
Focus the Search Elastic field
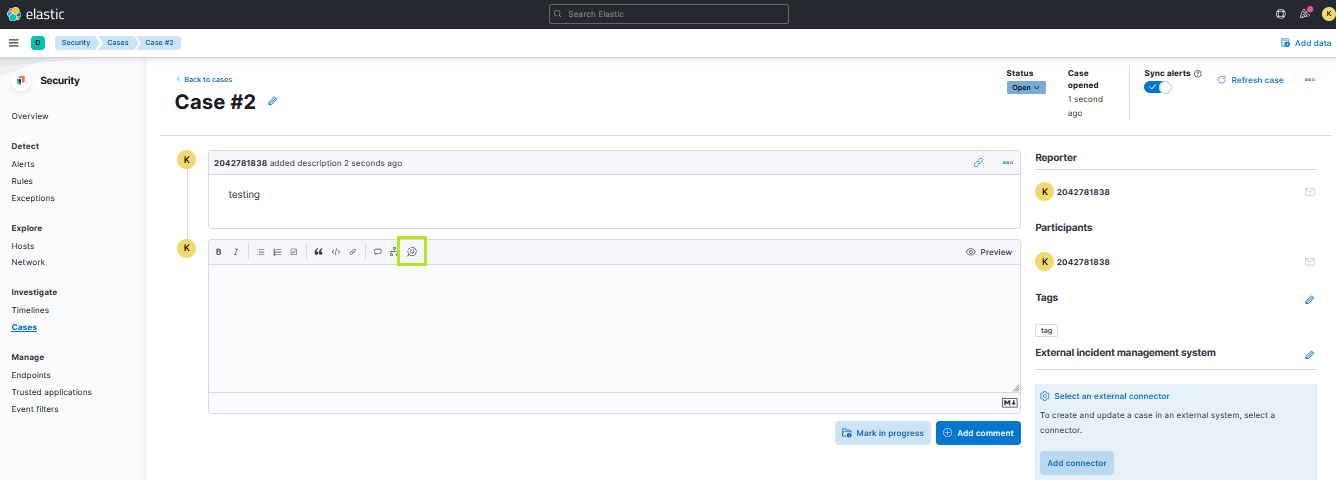(669, 14)
